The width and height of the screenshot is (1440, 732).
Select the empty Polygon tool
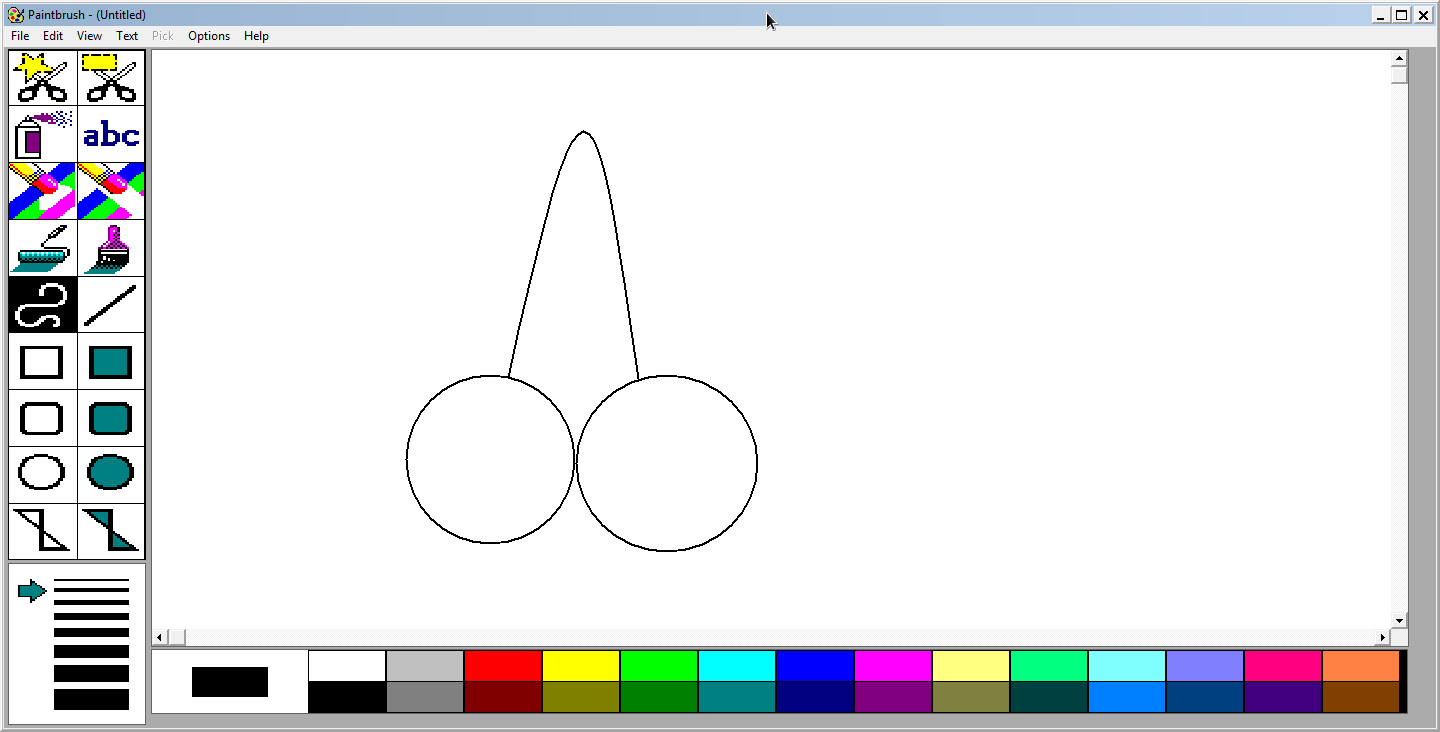[43, 531]
